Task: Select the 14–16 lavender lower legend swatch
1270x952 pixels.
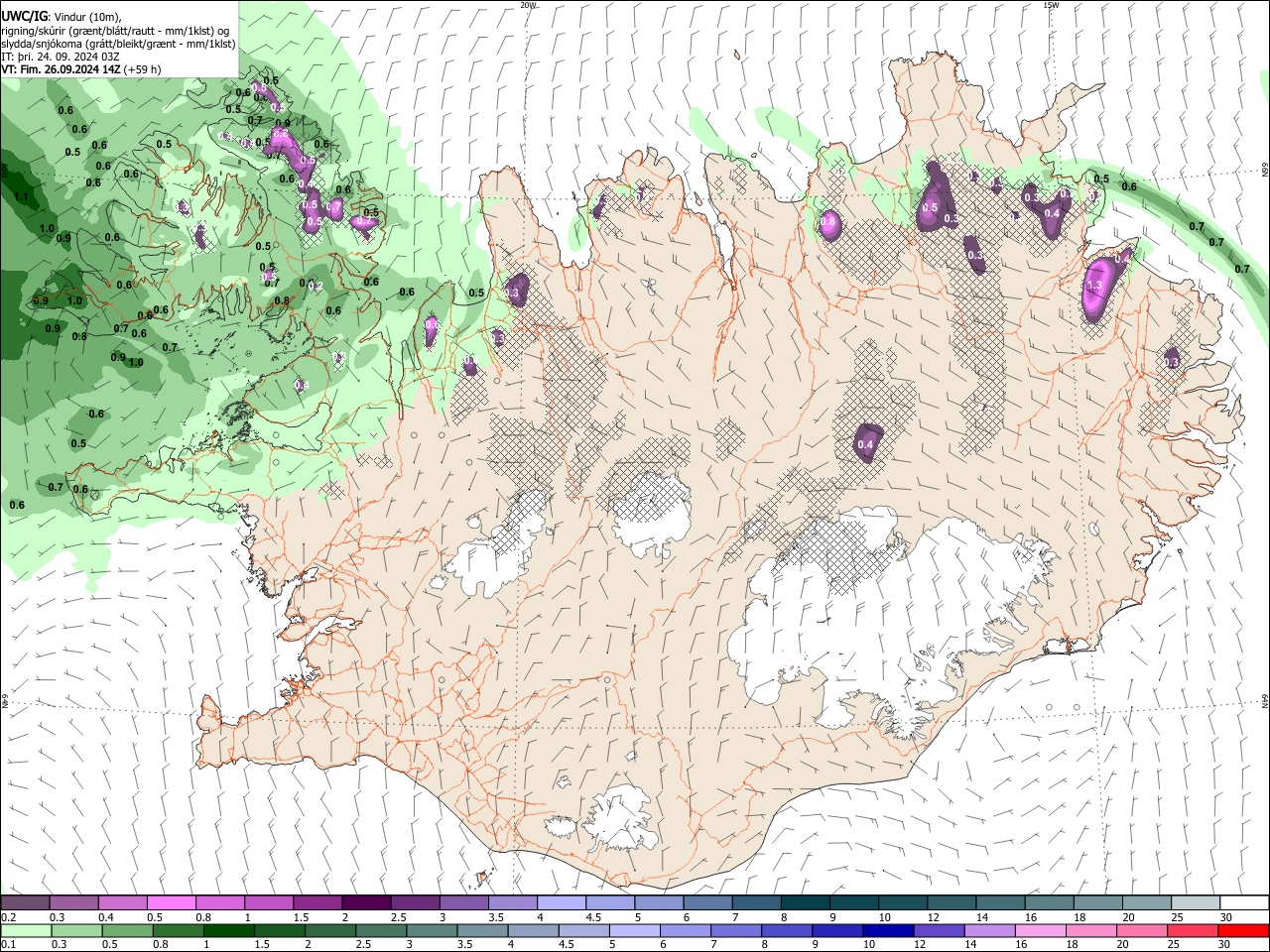Action: 990,931
